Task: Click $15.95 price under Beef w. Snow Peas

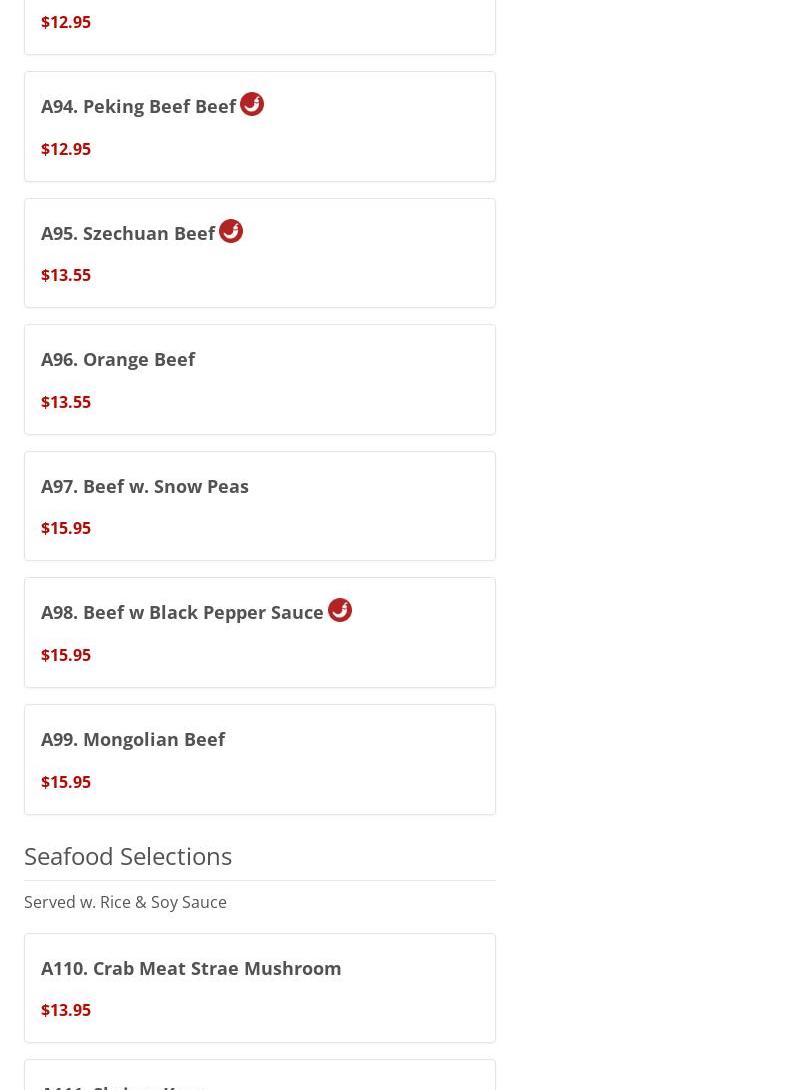Action: pos(66,528)
